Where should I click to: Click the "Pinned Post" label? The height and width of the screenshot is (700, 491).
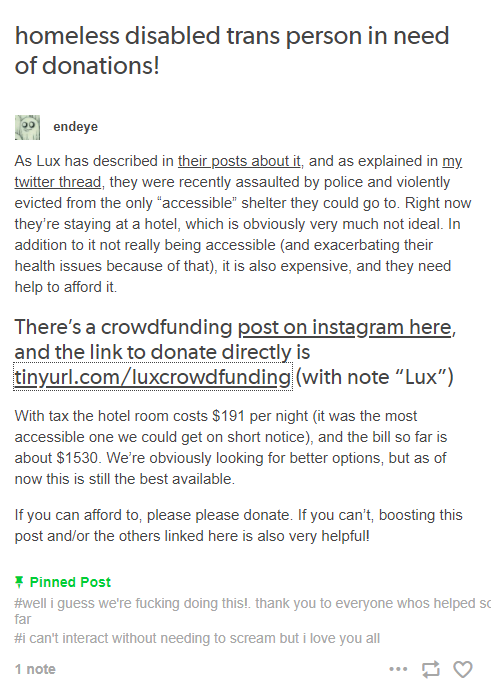pyautogui.click(x=70, y=582)
